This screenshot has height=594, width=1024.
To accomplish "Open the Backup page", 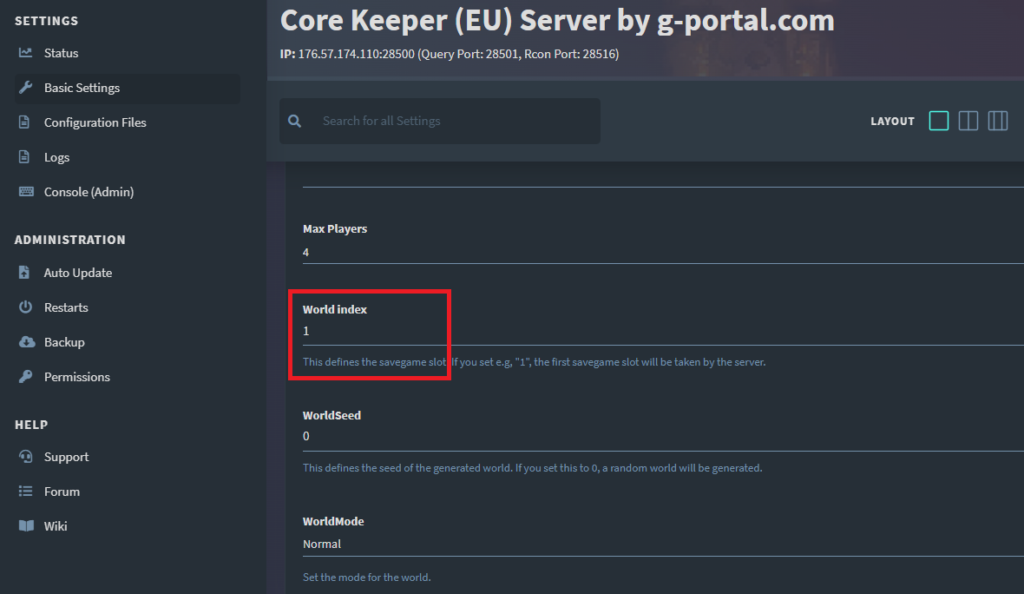I will pos(64,342).
